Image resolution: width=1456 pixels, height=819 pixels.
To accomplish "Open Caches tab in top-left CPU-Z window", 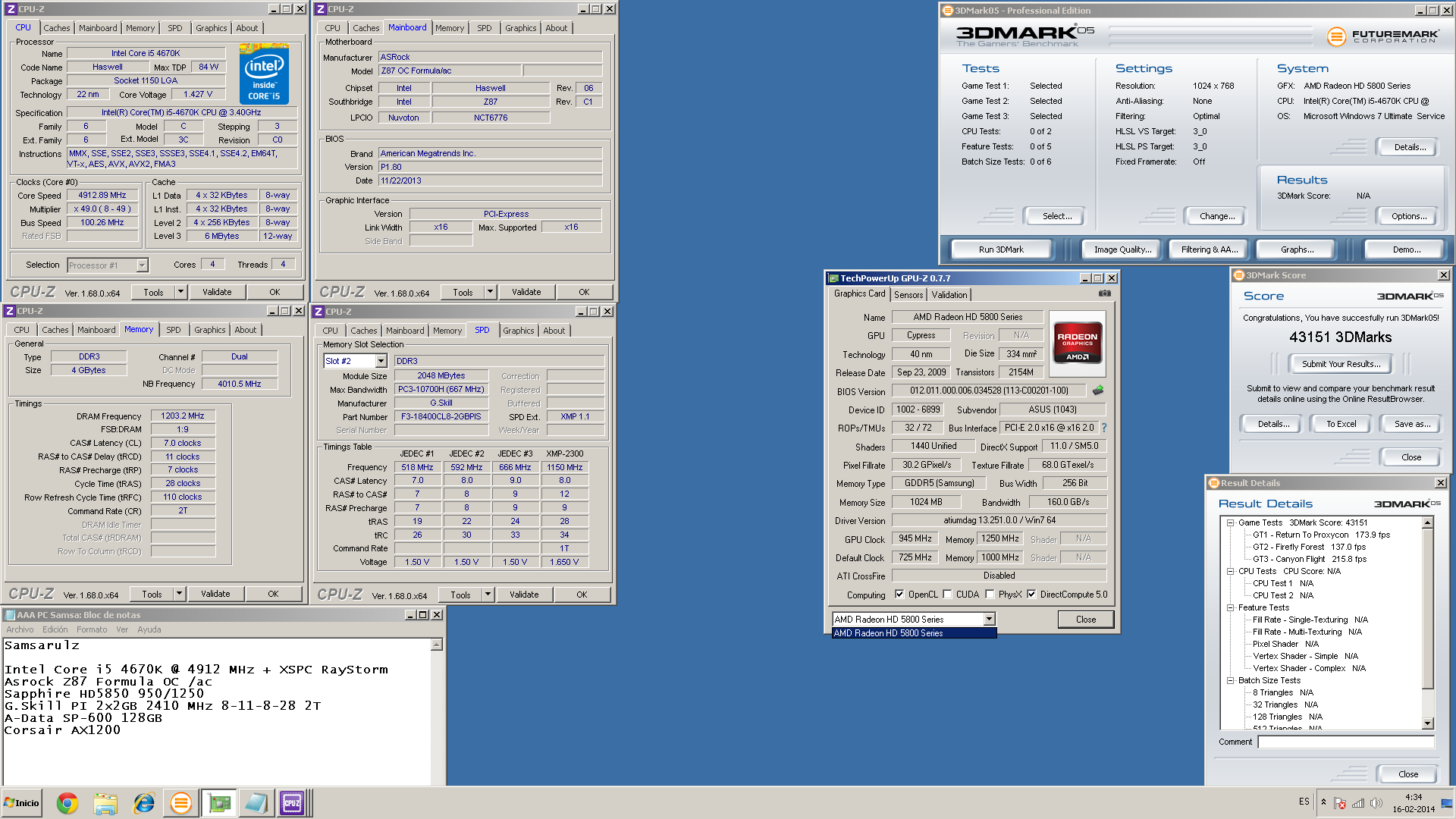I will click(57, 28).
